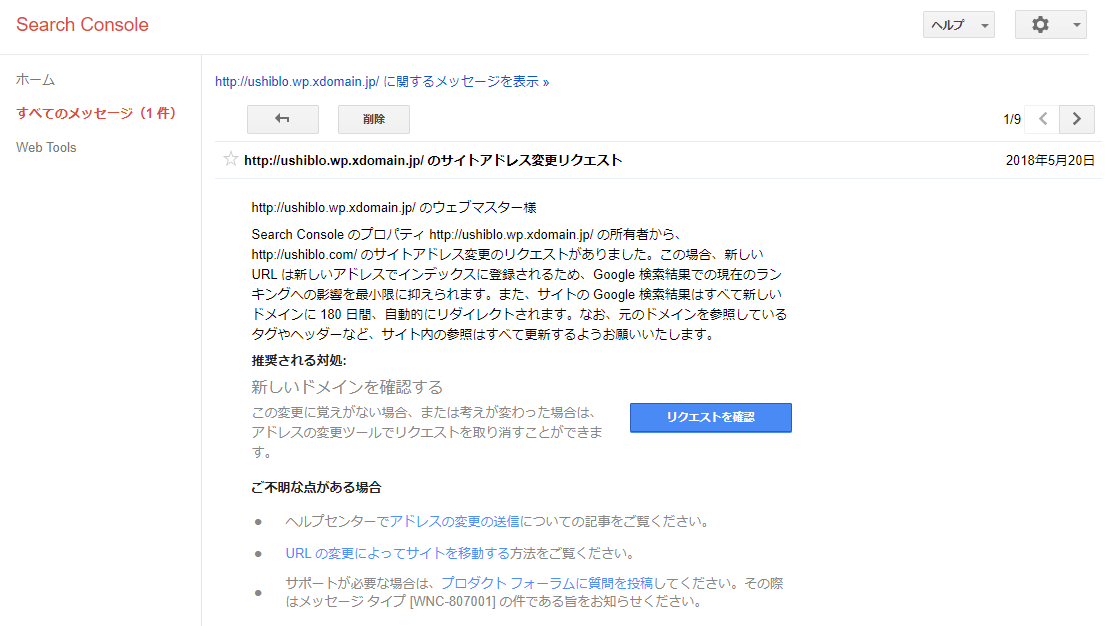
Task: Go to the next message arrow
Action: [x=1076, y=119]
